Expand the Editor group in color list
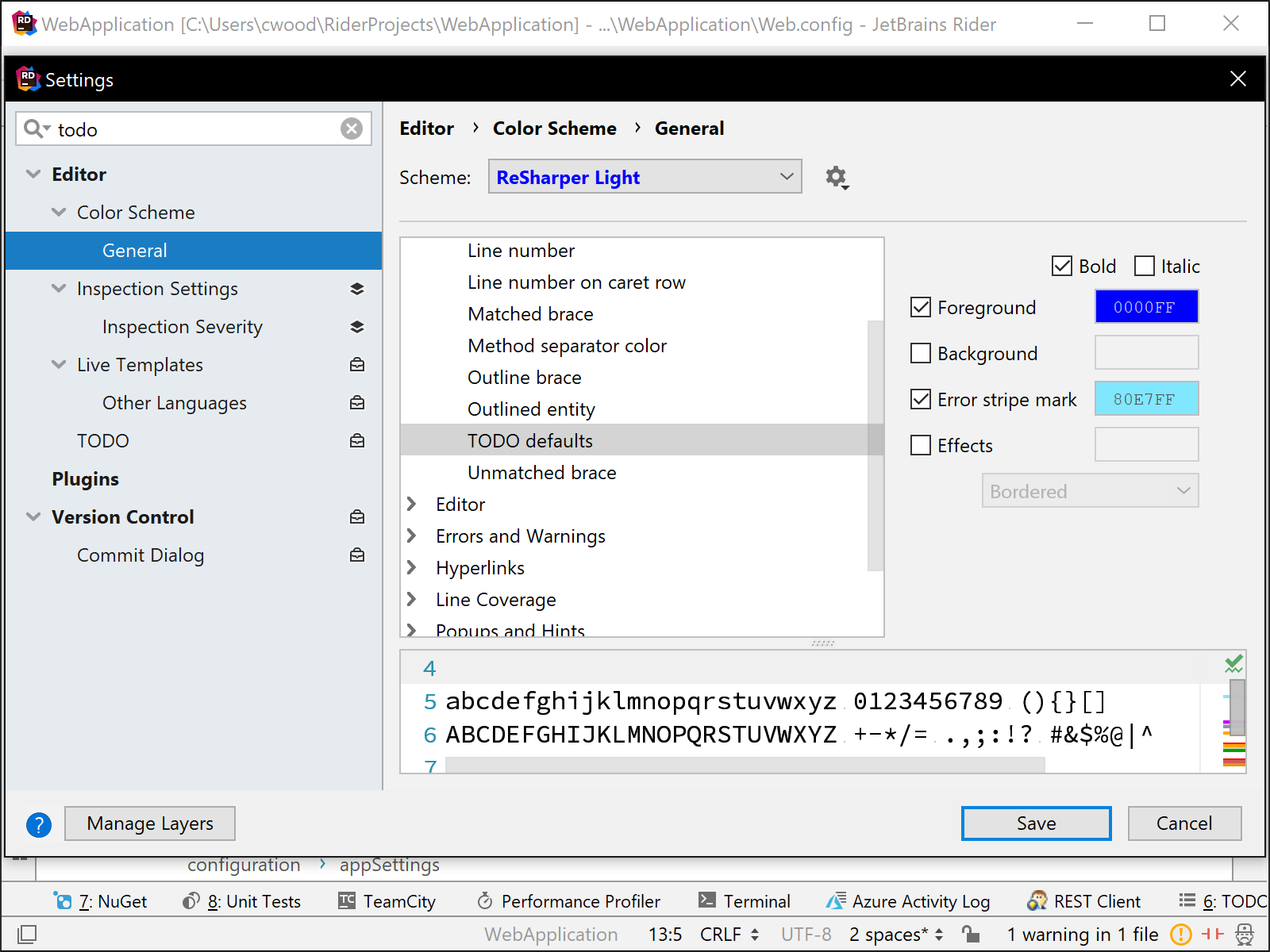The width and height of the screenshot is (1270, 952). (x=411, y=504)
